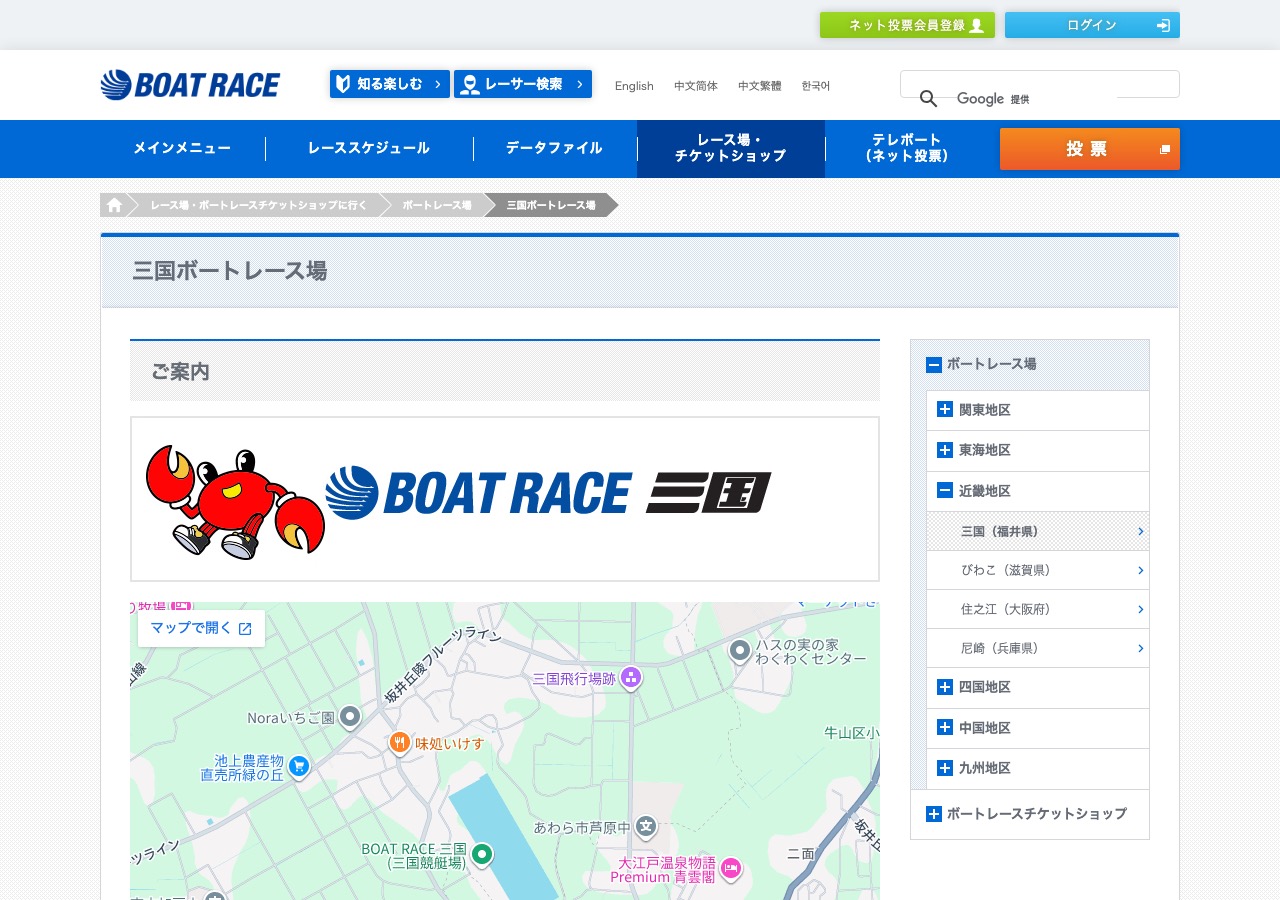Click あわら市芦原中 school map pin
This screenshot has height=900, width=1280.
tap(646, 826)
